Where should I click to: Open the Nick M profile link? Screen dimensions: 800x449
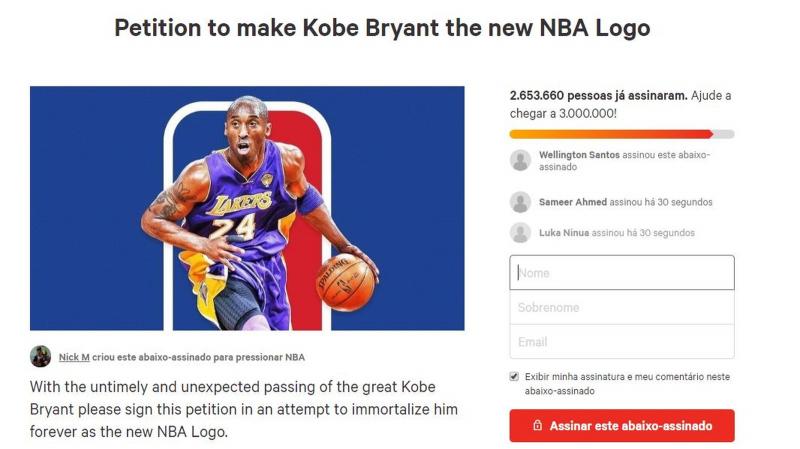tap(74, 357)
